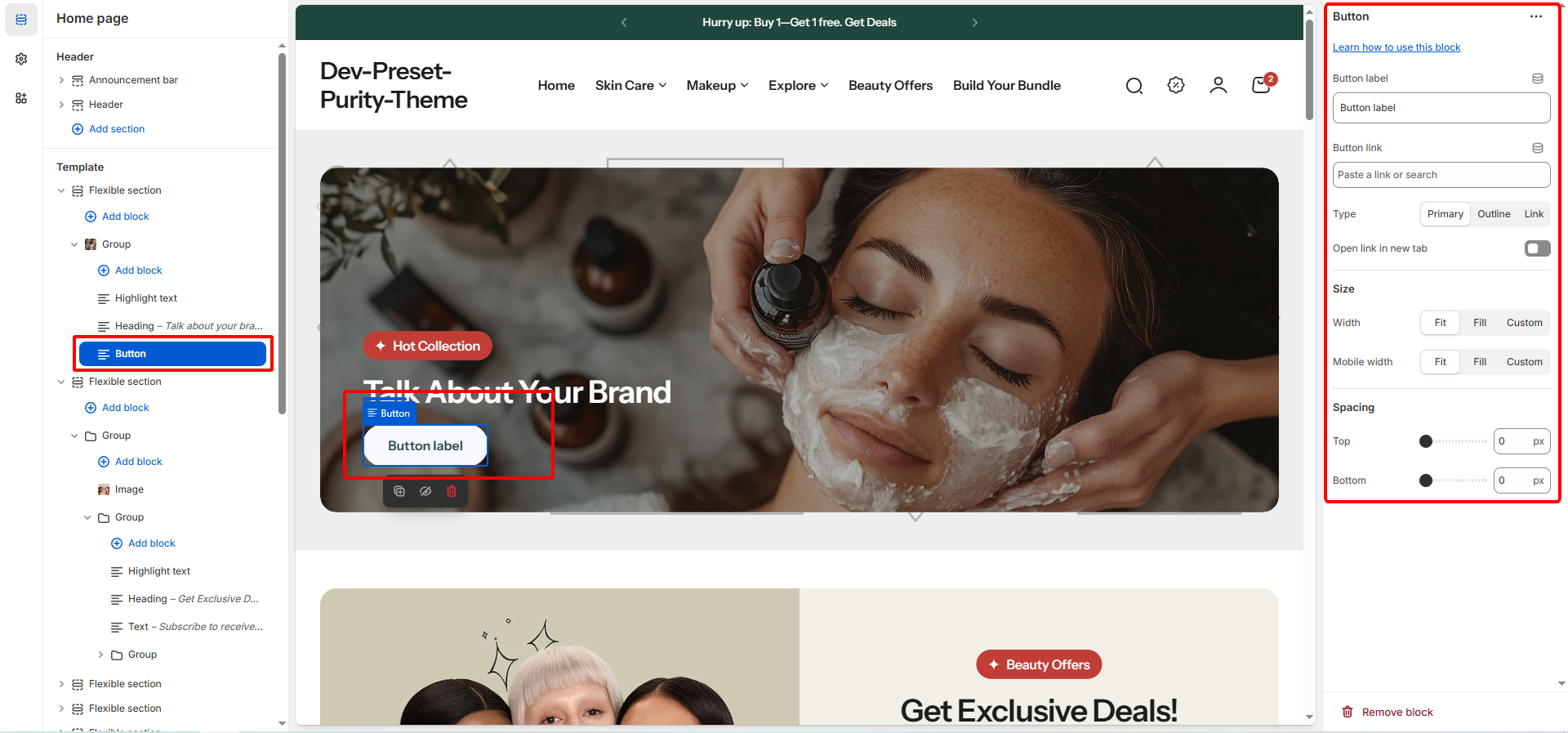The image size is (1568, 733).
Task: Open the Learn how to use this block link
Action: (1396, 47)
